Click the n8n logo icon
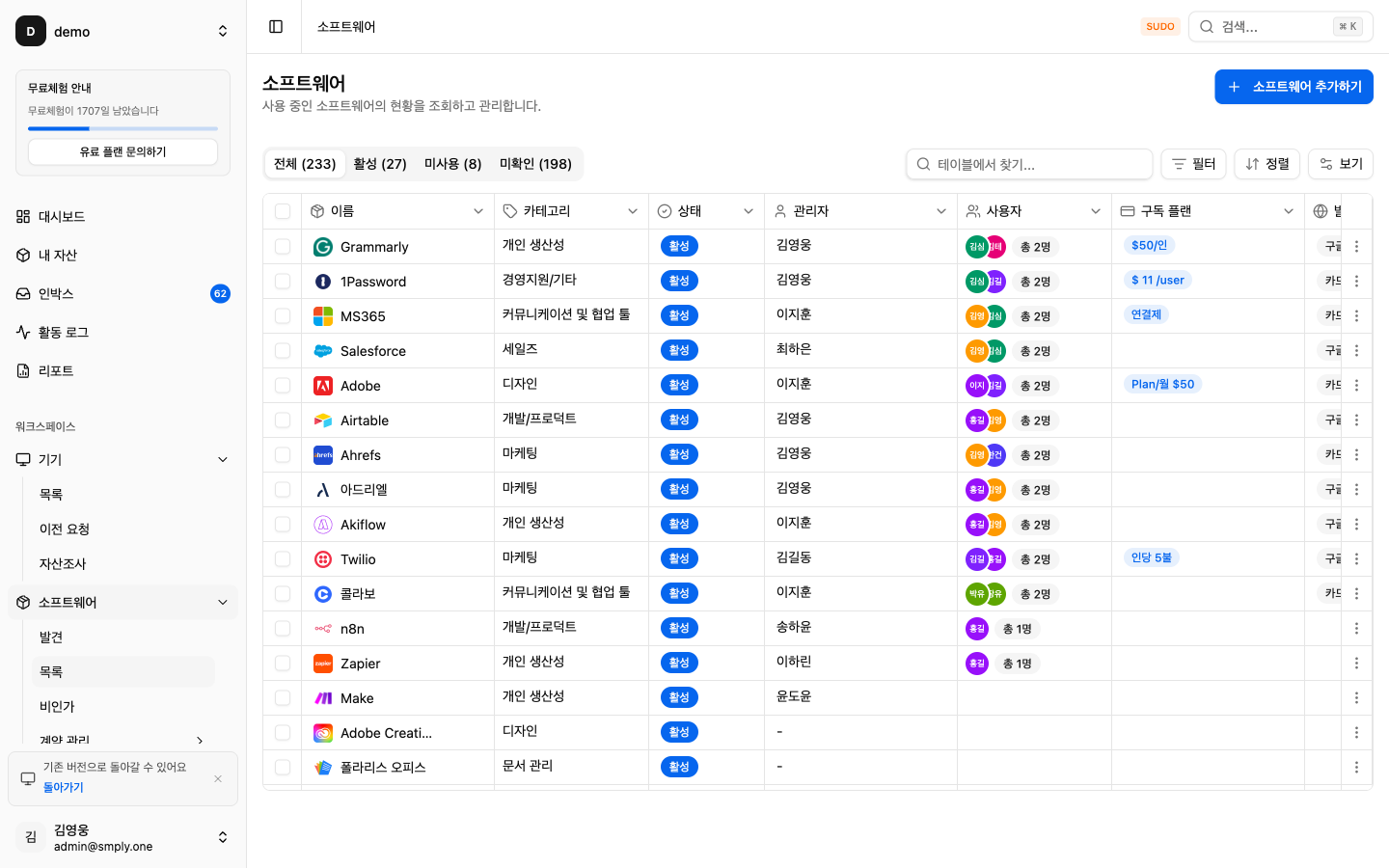Screen dimensions: 1389x868 [x=323, y=629]
